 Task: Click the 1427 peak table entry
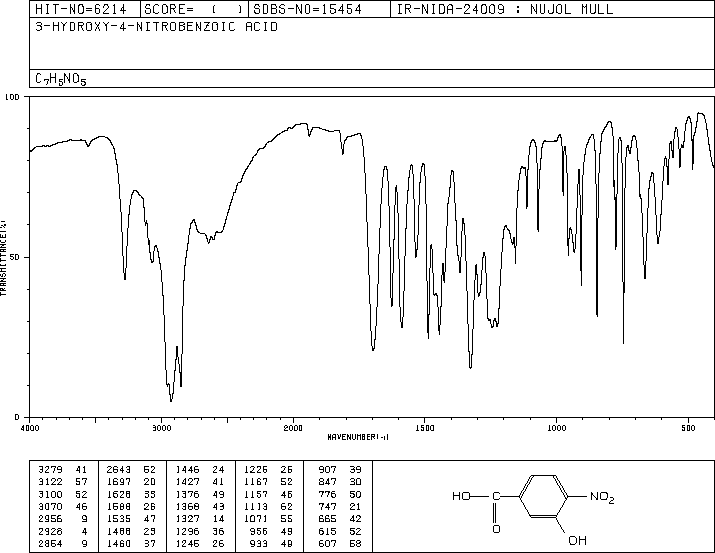[x=200, y=482]
